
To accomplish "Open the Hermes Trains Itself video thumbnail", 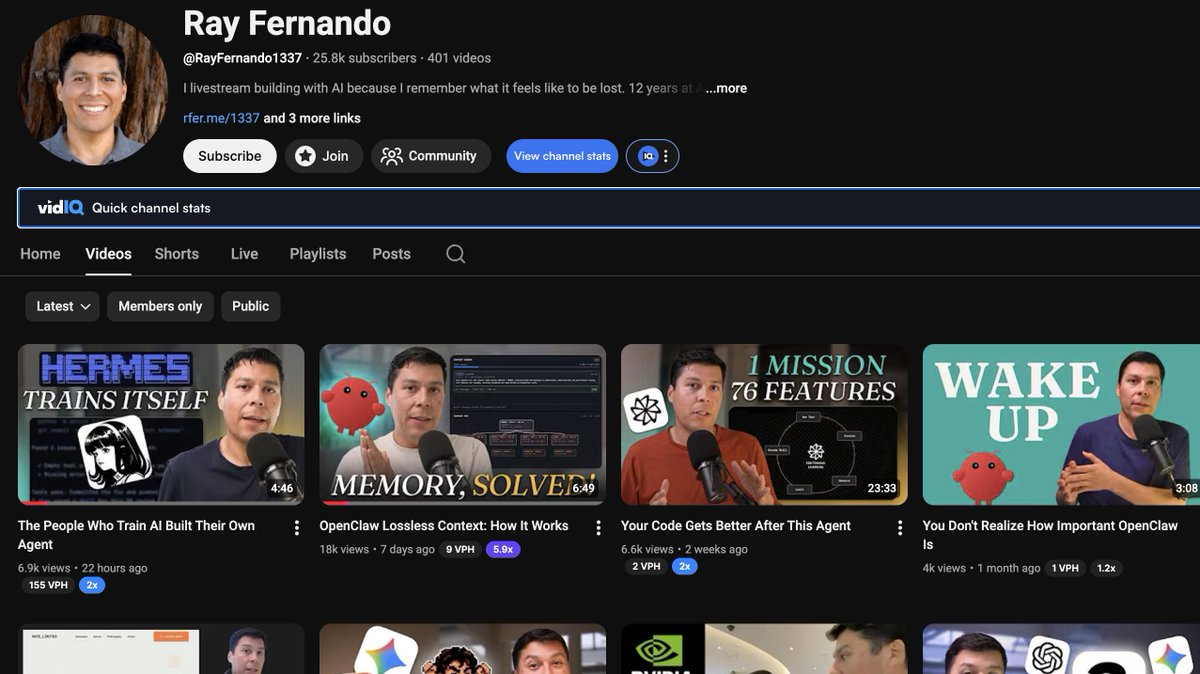I will (161, 425).
